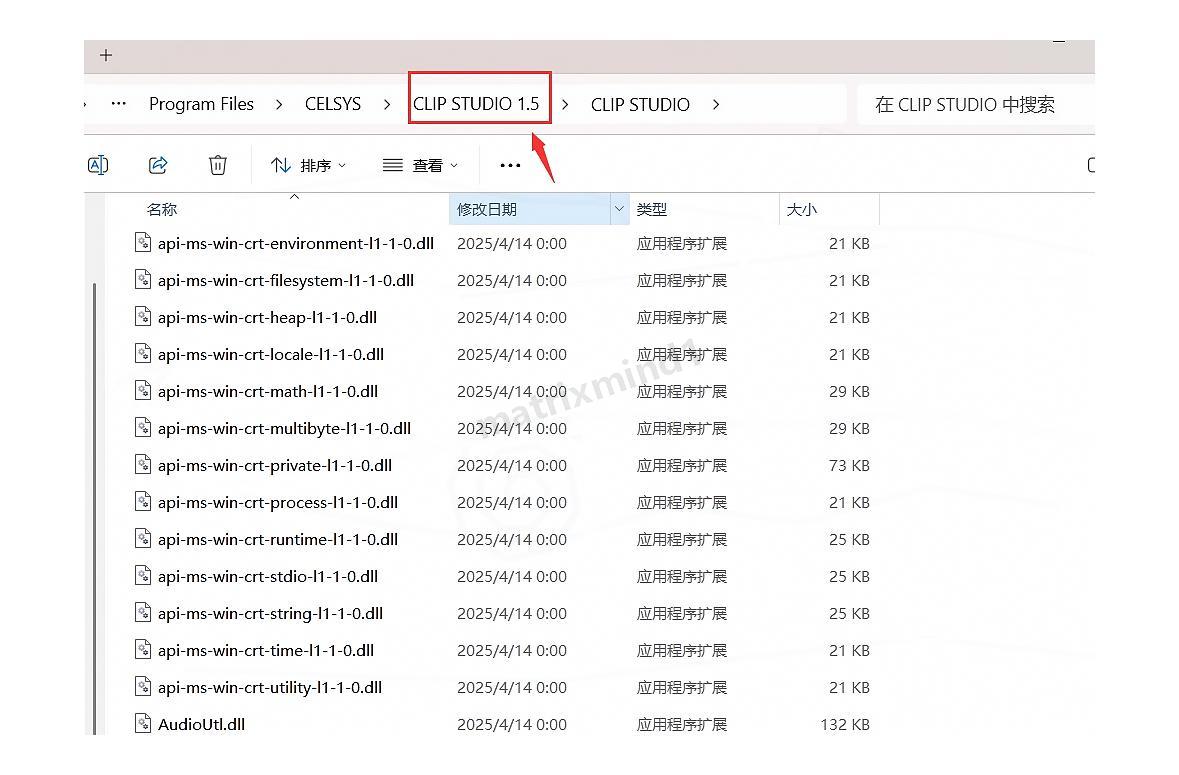Select file api-ms-win-crt-heap-l1-1-0.dll
1179x775 pixels.
coord(267,317)
